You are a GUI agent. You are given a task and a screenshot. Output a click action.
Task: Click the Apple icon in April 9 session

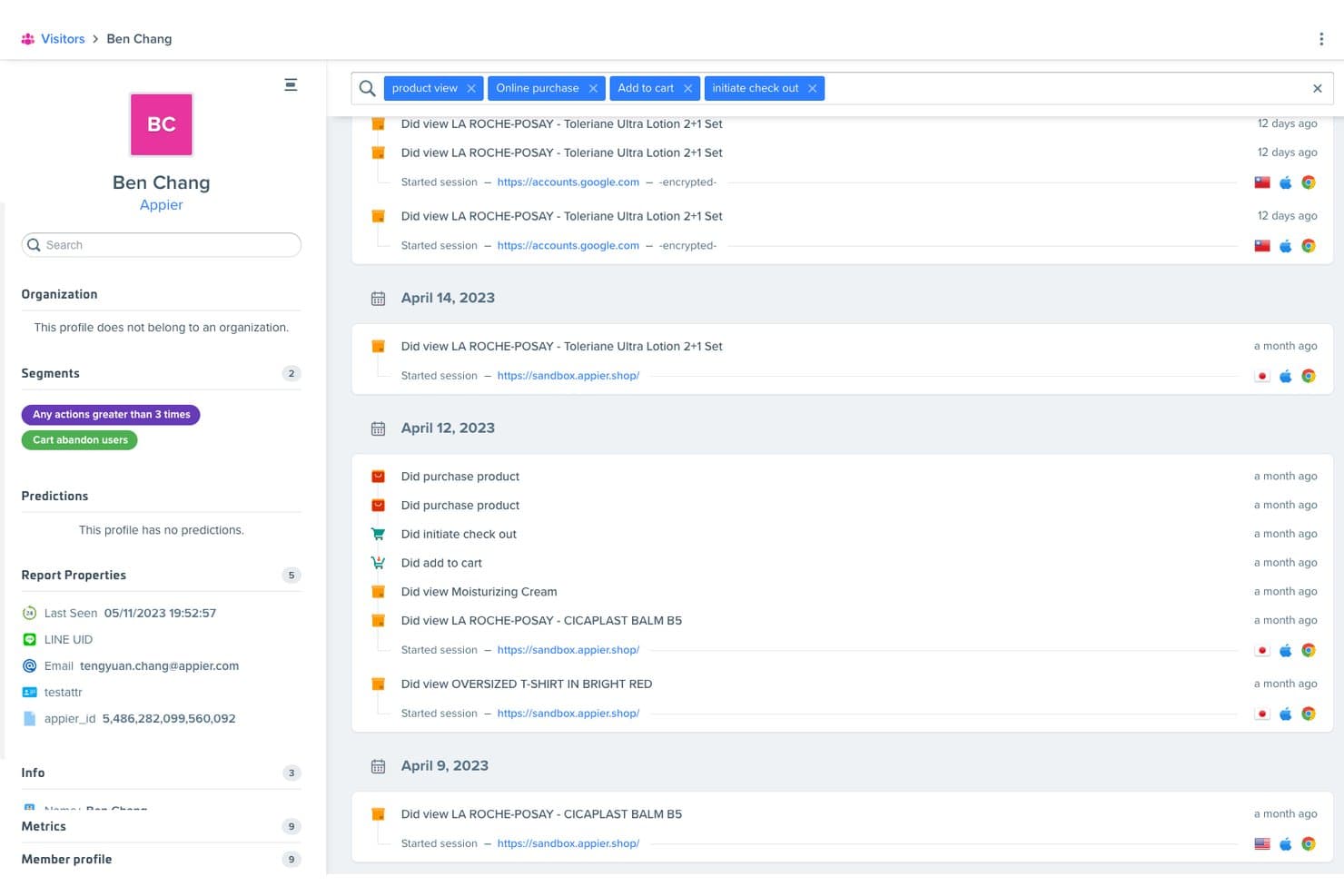coord(1285,844)
